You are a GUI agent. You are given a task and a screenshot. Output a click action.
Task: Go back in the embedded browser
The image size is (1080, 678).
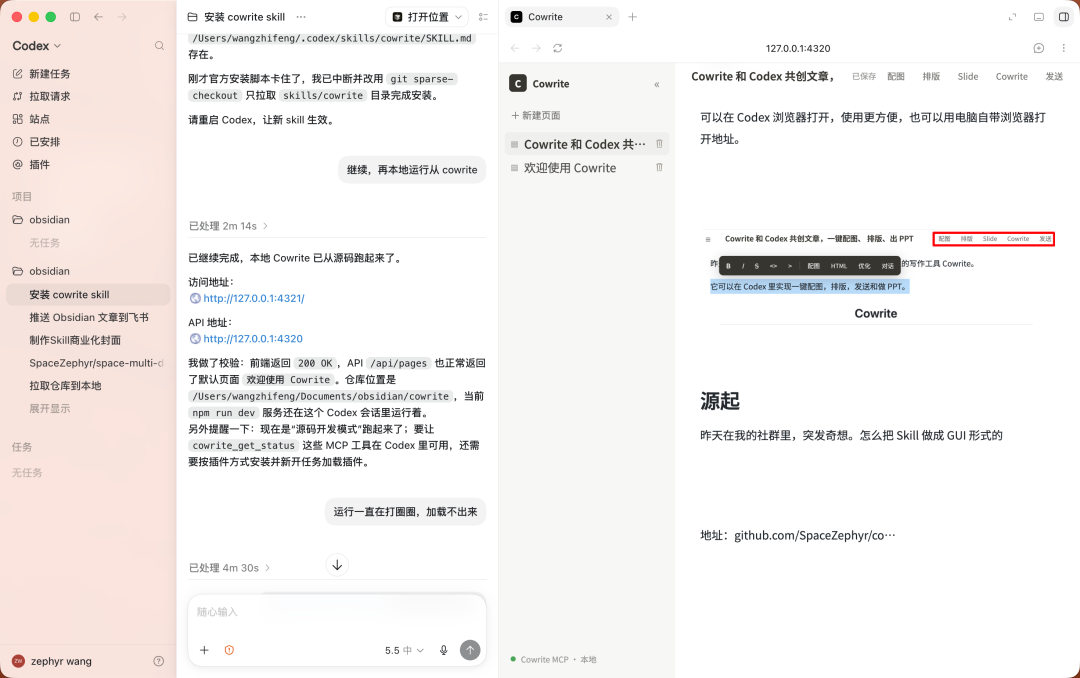click(515, 48)
